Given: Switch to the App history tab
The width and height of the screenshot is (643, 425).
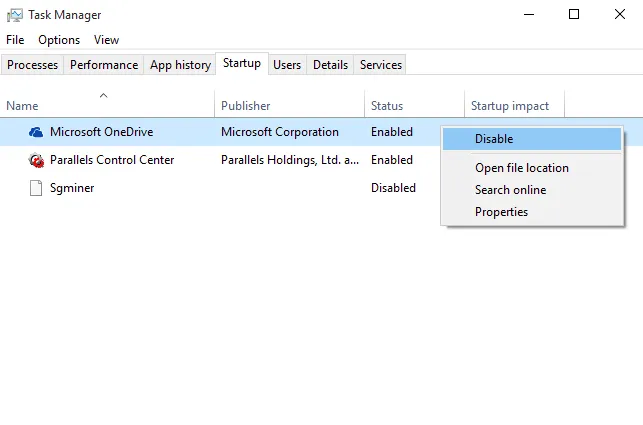Looking at the screenshot, I should (180, 65).
